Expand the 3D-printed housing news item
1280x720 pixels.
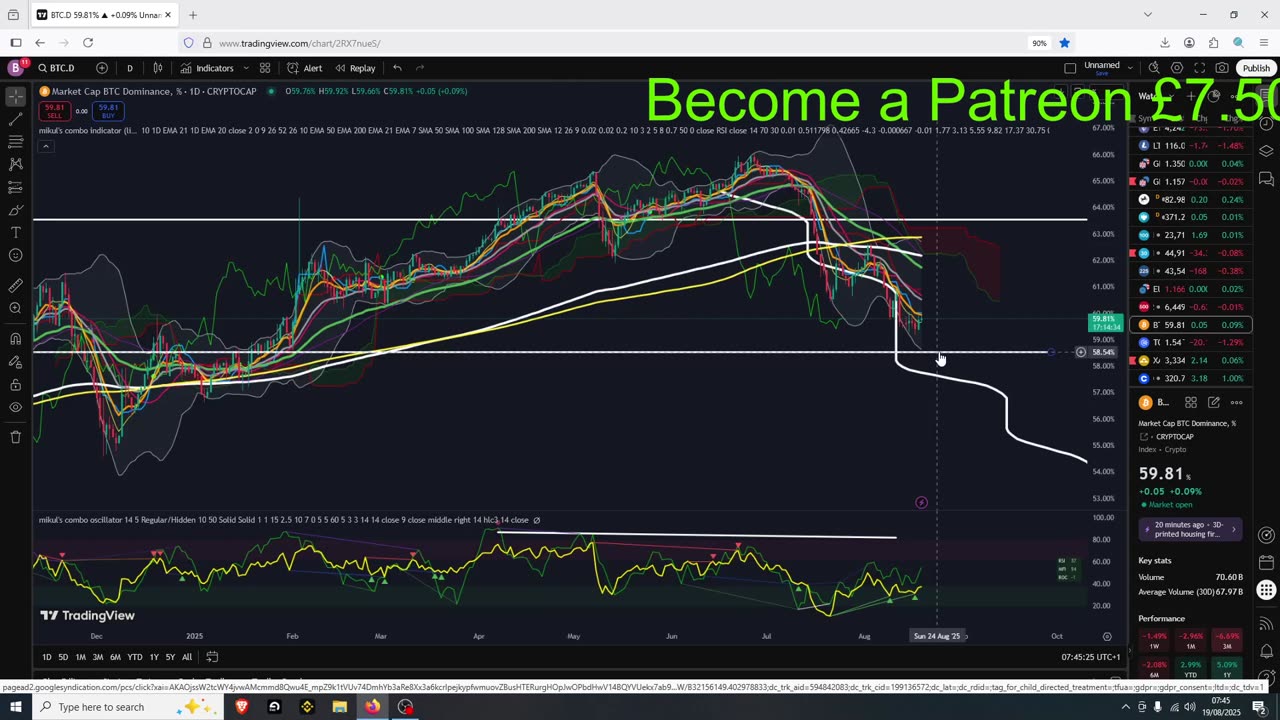coord(1190,529)
